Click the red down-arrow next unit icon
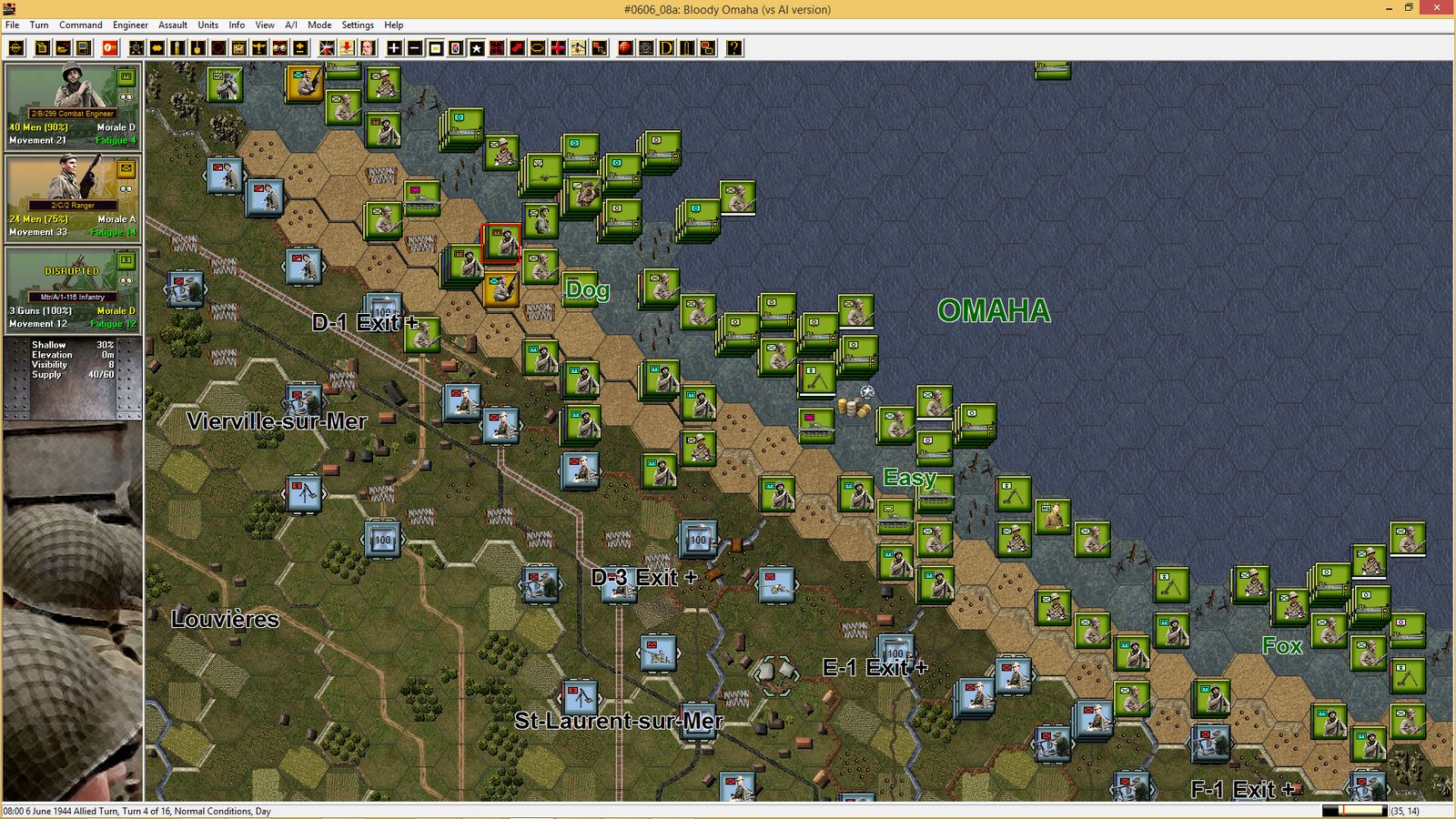1456x819 pixels. coord(347,47)
